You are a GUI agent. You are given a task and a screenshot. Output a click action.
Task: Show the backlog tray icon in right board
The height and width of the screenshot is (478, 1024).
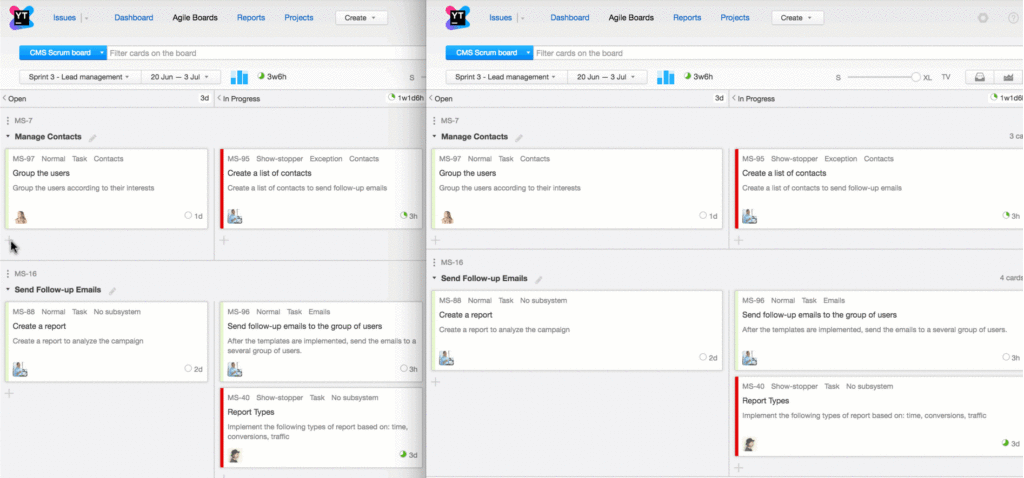point(980,77)
